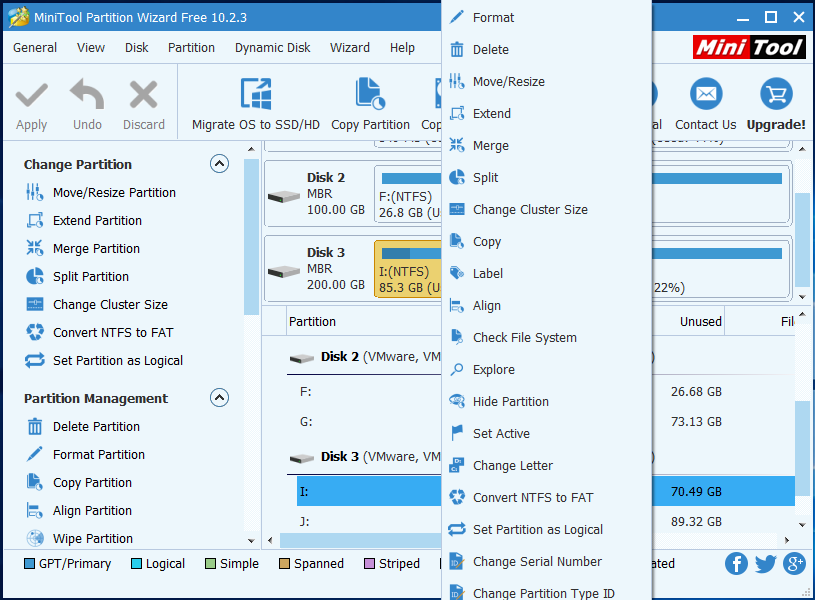This screenshot has height=600, width=815.
Task: Choose Label from the context menu
Action: tap(547, 273)
